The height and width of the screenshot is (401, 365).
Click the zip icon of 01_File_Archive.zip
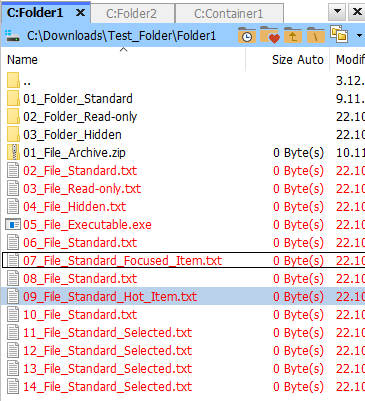coord(13,153)
